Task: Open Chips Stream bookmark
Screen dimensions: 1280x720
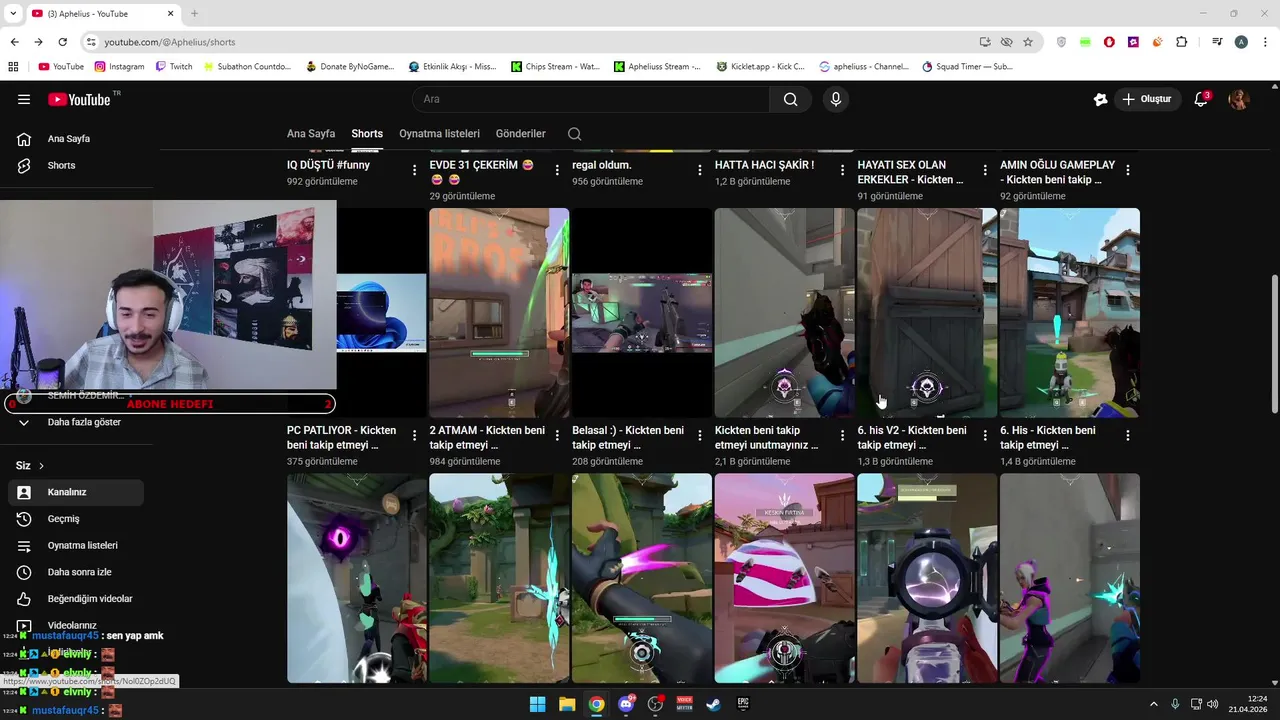Action: [x=555, y=67]
